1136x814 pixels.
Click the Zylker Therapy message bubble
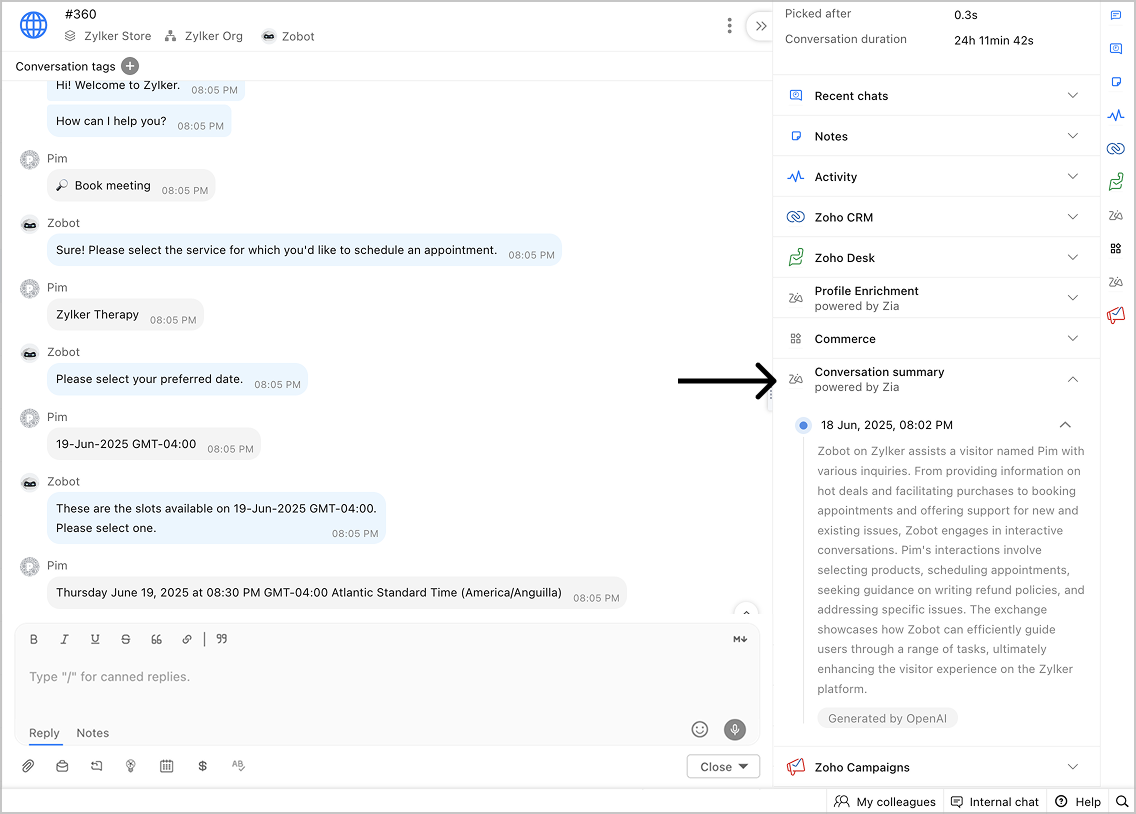tap(125, 314)
